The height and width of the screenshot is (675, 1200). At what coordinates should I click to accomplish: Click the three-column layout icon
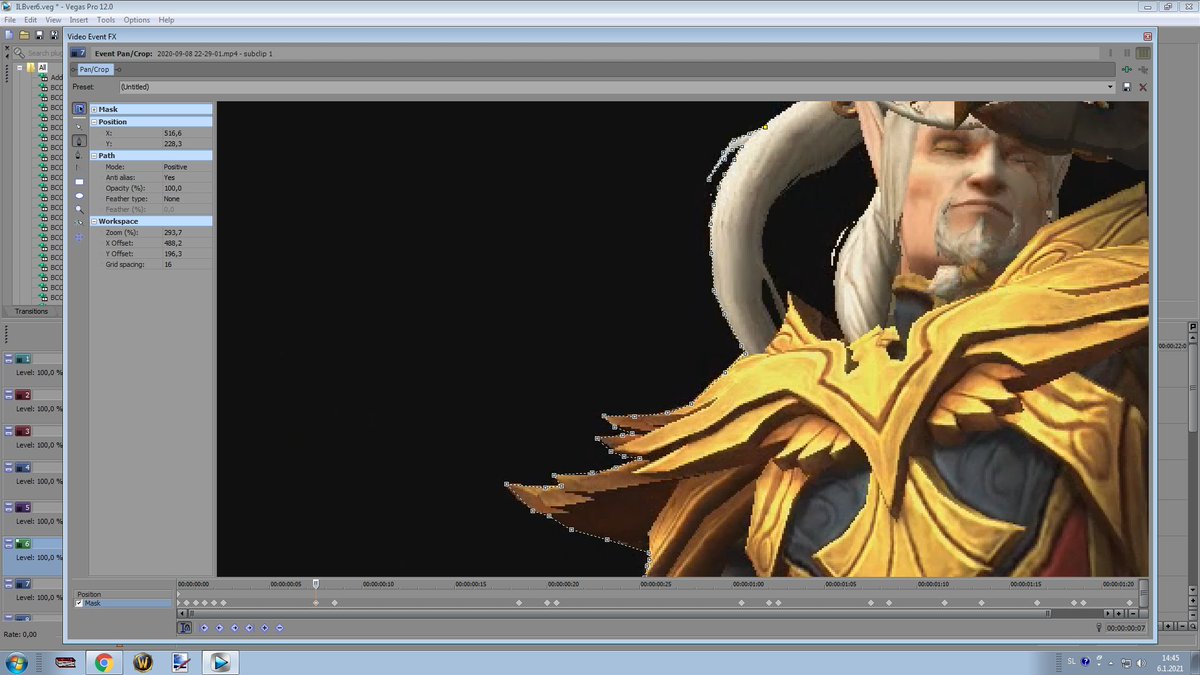click(1143, 53)
